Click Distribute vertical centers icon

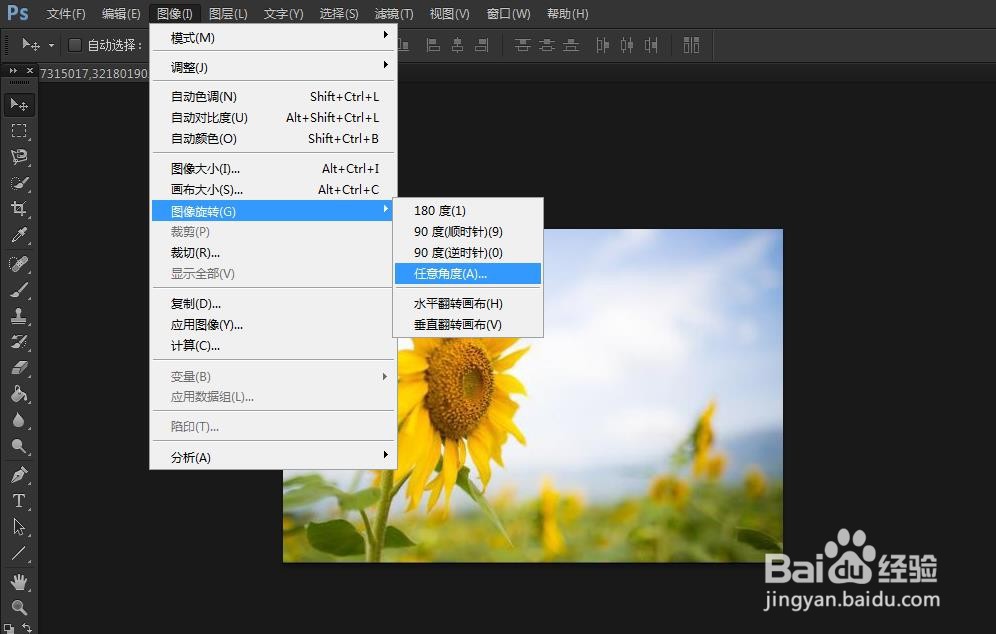click(x=547, y=45)
